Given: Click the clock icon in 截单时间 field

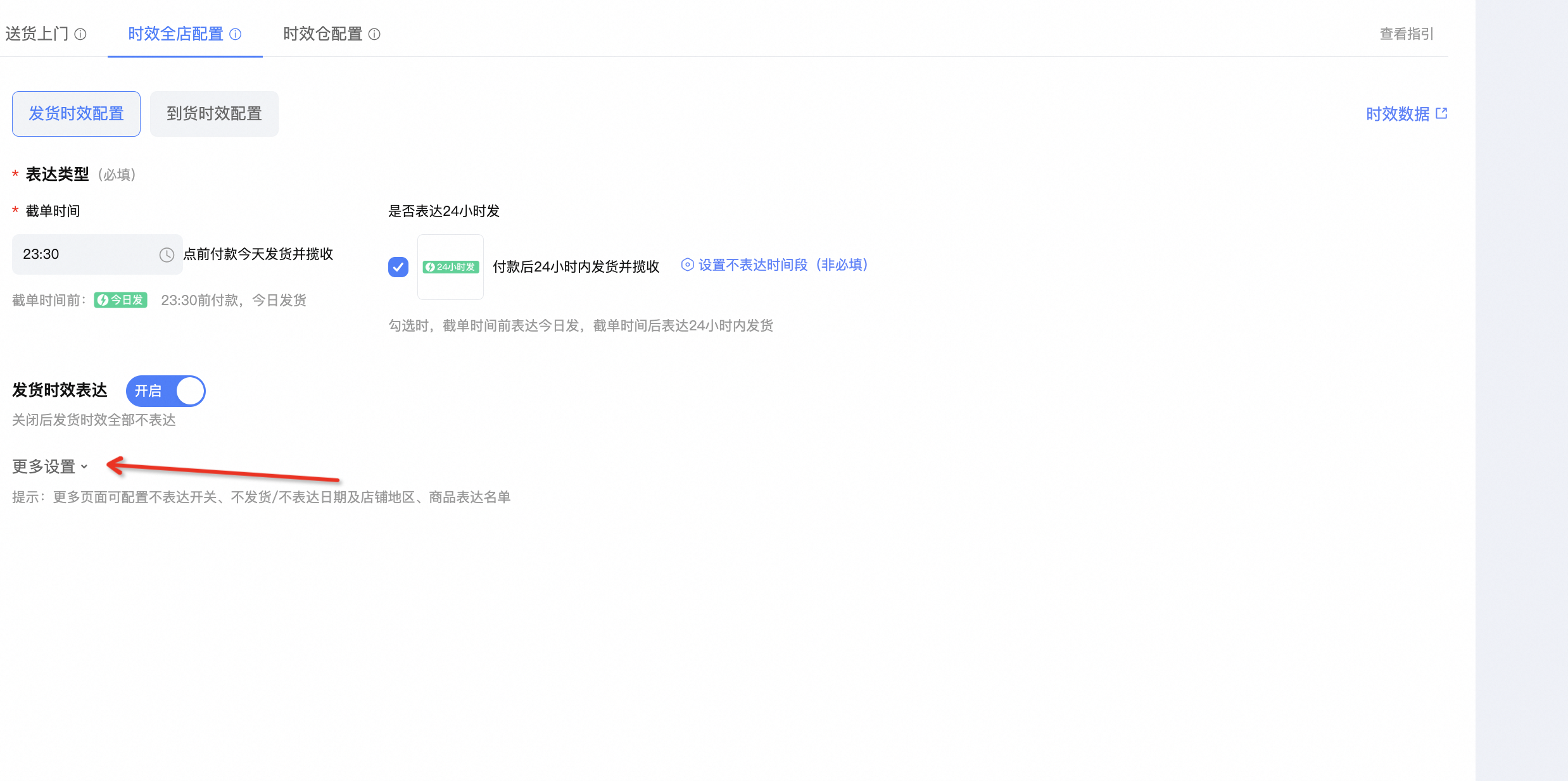Looking at the screenshot, I should click(167, 254).
